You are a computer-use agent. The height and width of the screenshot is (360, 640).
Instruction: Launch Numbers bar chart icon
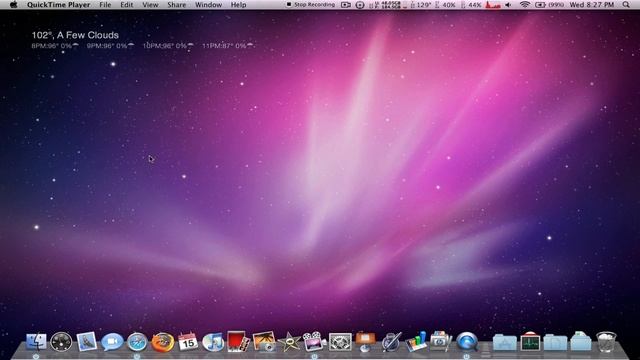(x=416, y=342)
